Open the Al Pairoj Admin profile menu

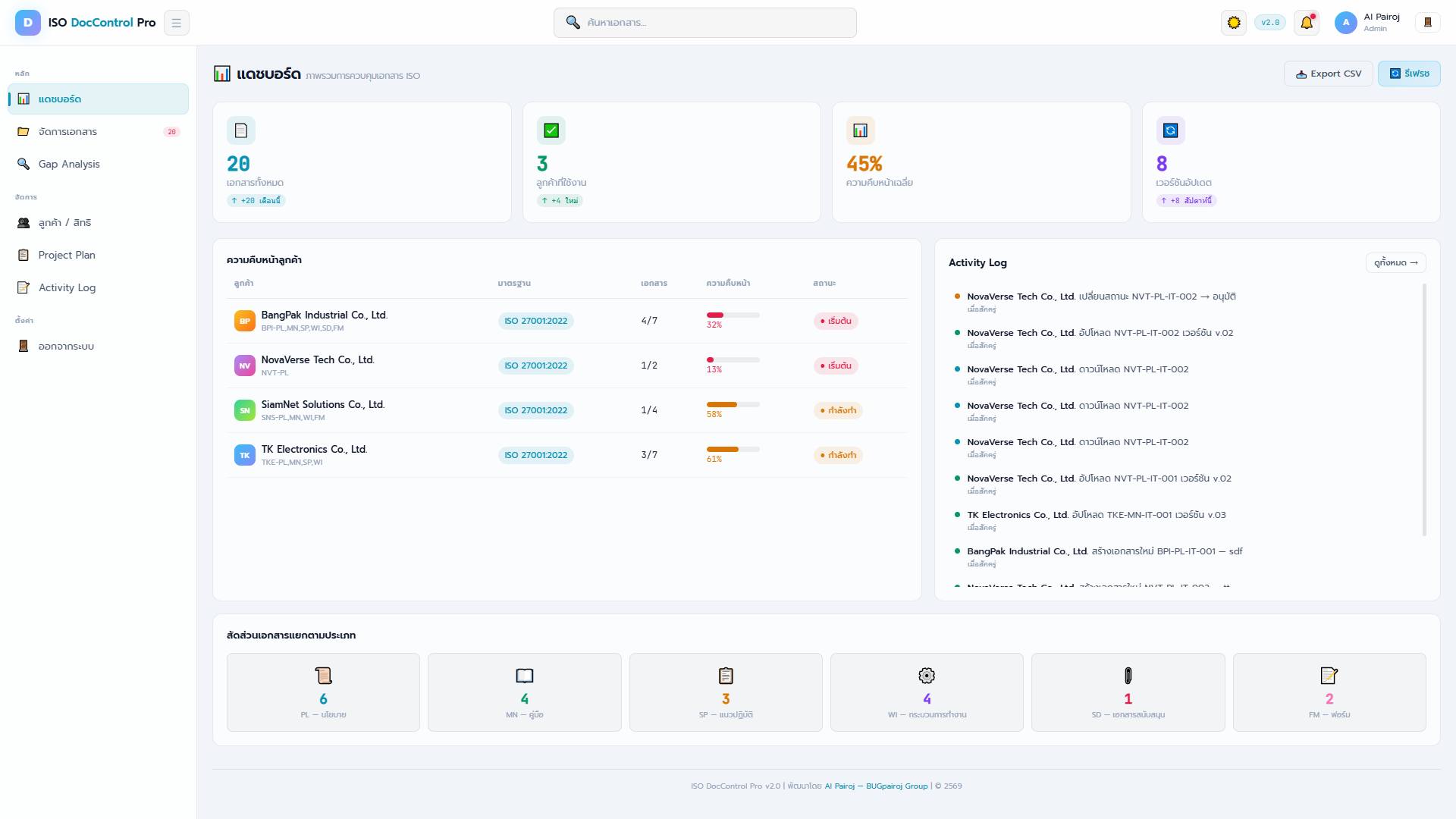[1368, 23]
